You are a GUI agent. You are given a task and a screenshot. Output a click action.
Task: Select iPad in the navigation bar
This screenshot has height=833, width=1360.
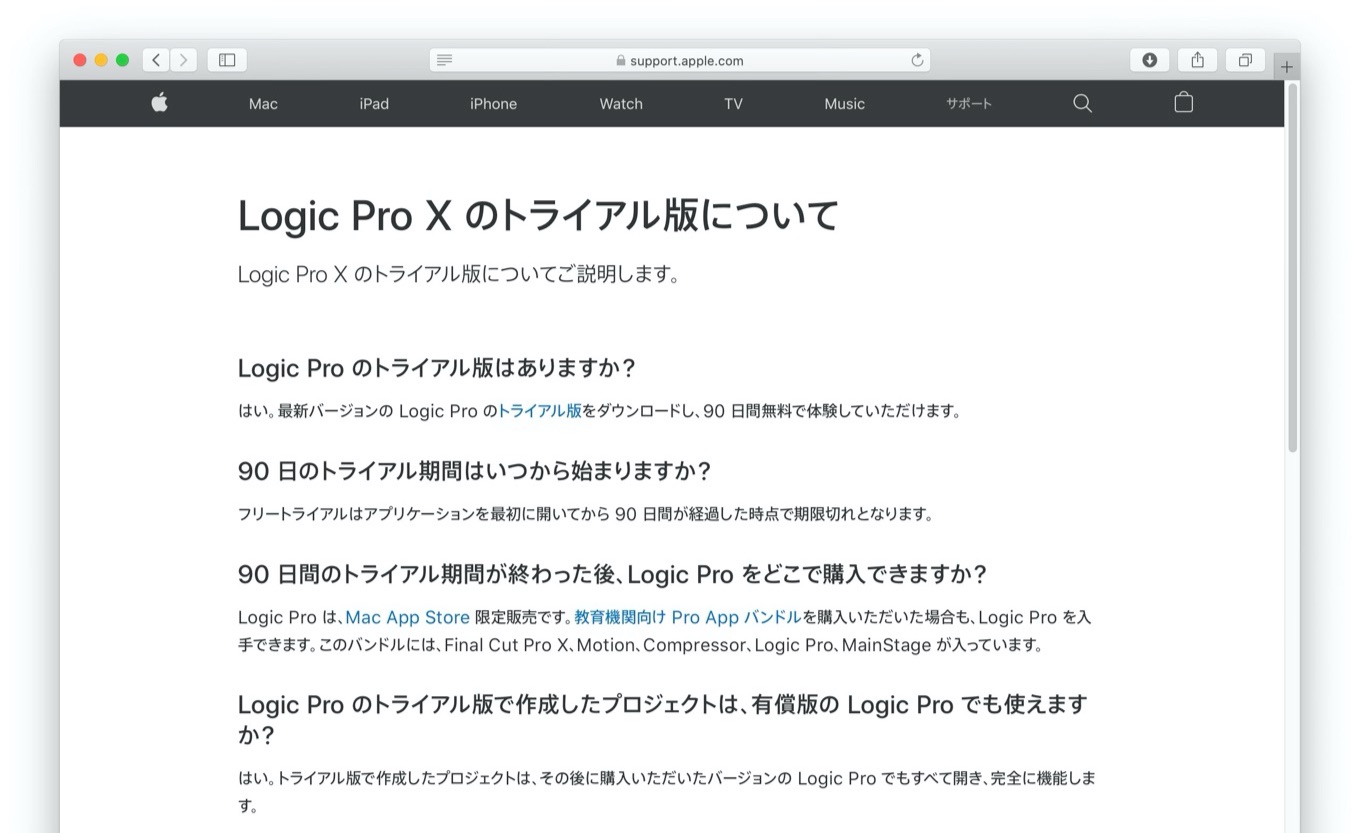point(373,103)
